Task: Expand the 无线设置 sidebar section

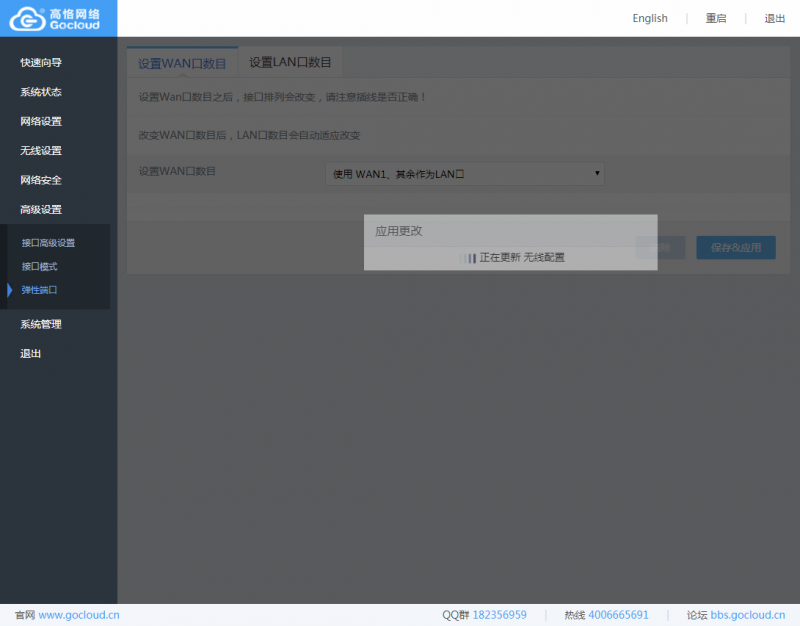Action: click(x=41, y=151)
